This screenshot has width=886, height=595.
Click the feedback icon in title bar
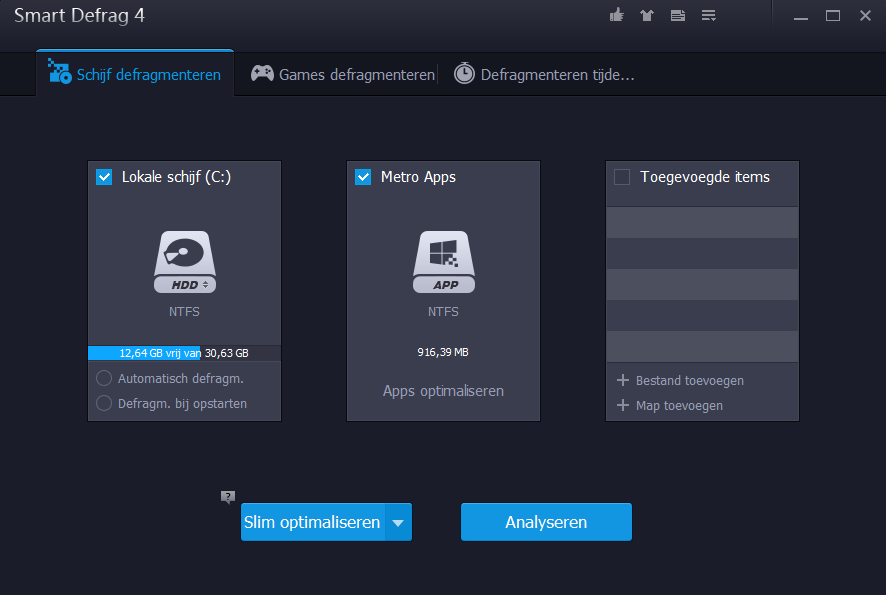pyautogui.click(x=677, y=15)
